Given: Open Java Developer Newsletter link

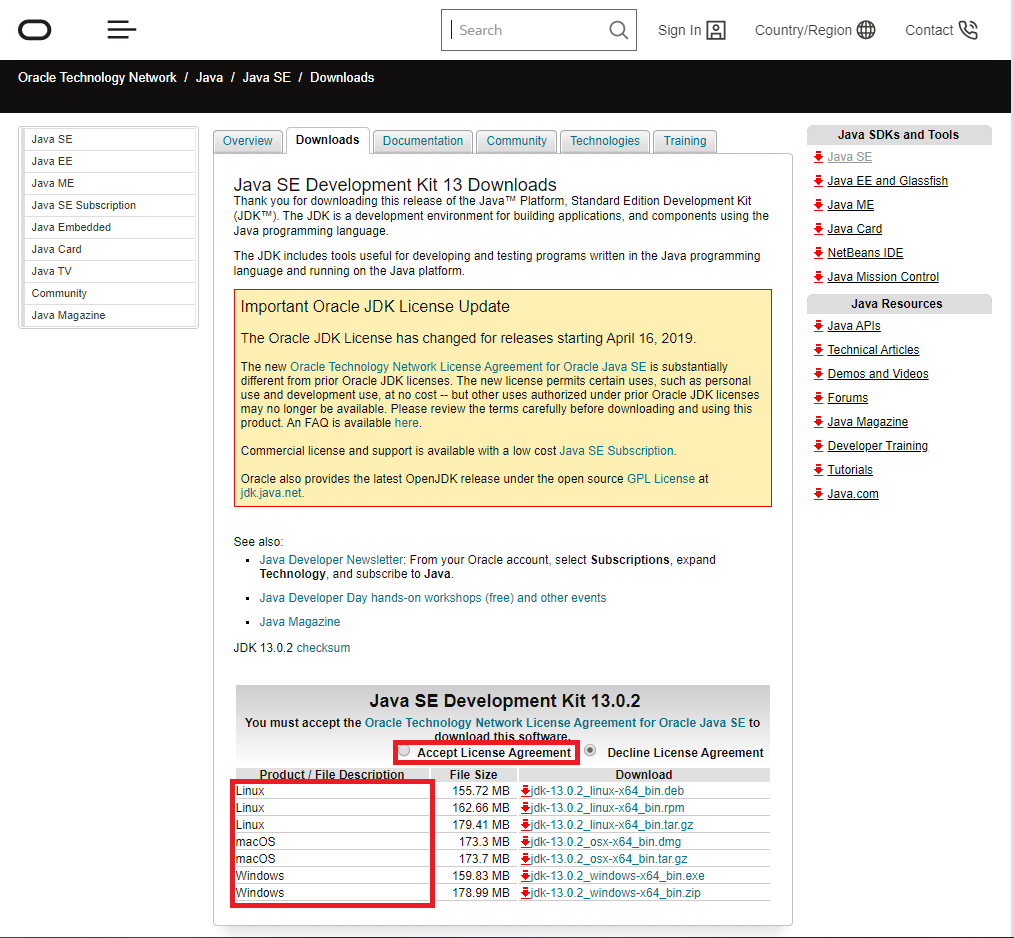Looking at the screenshot, I should click(x=331, y=560).
